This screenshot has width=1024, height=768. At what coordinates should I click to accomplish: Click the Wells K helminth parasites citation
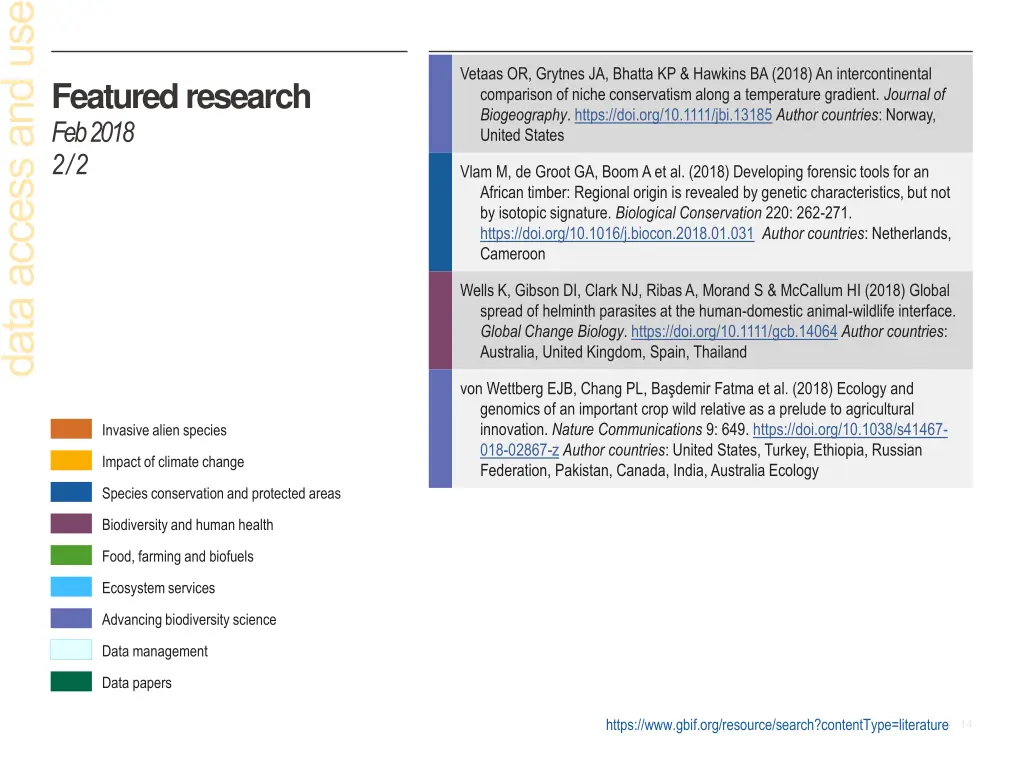pos(712,321)
